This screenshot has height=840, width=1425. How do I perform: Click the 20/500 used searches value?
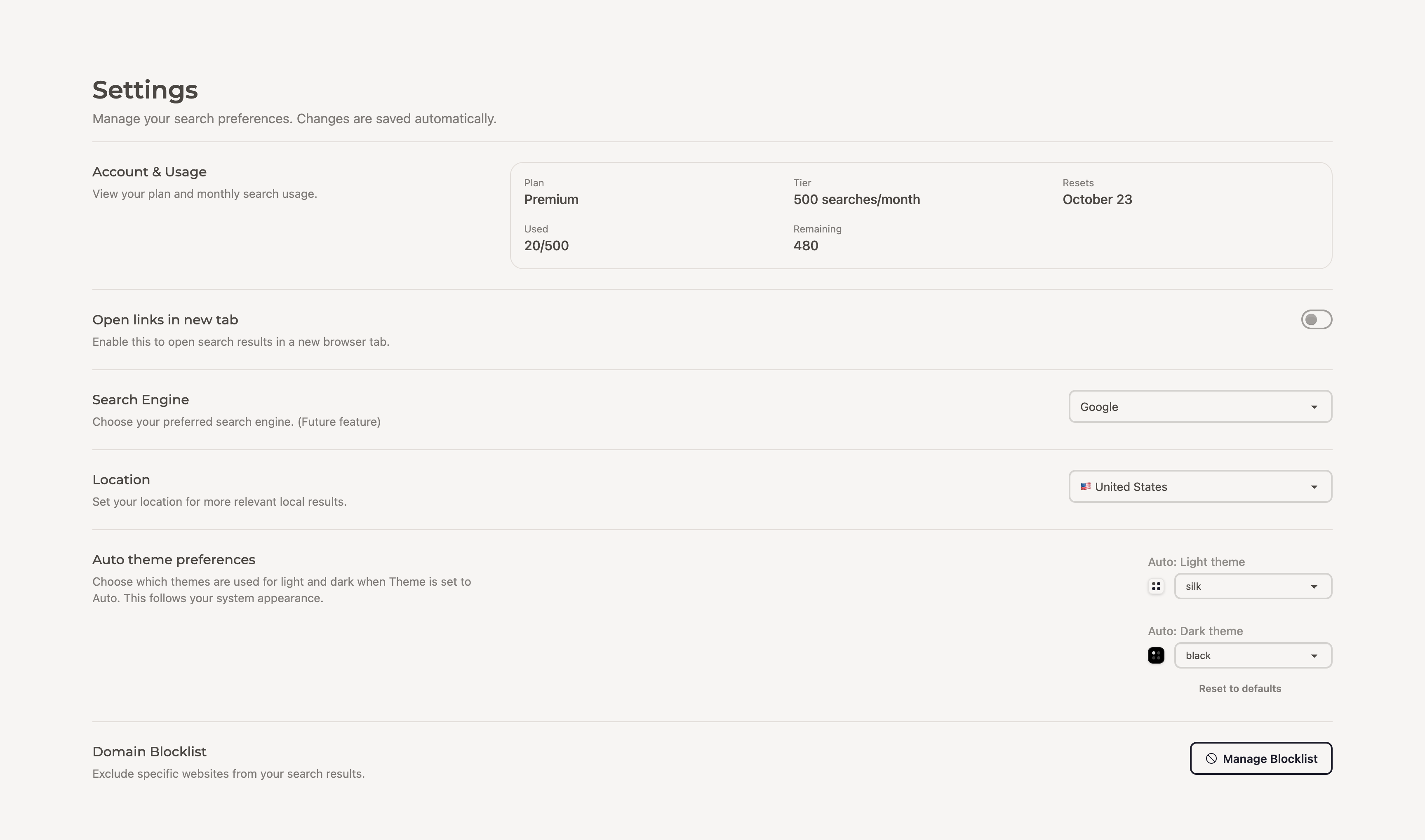[546, 246]
